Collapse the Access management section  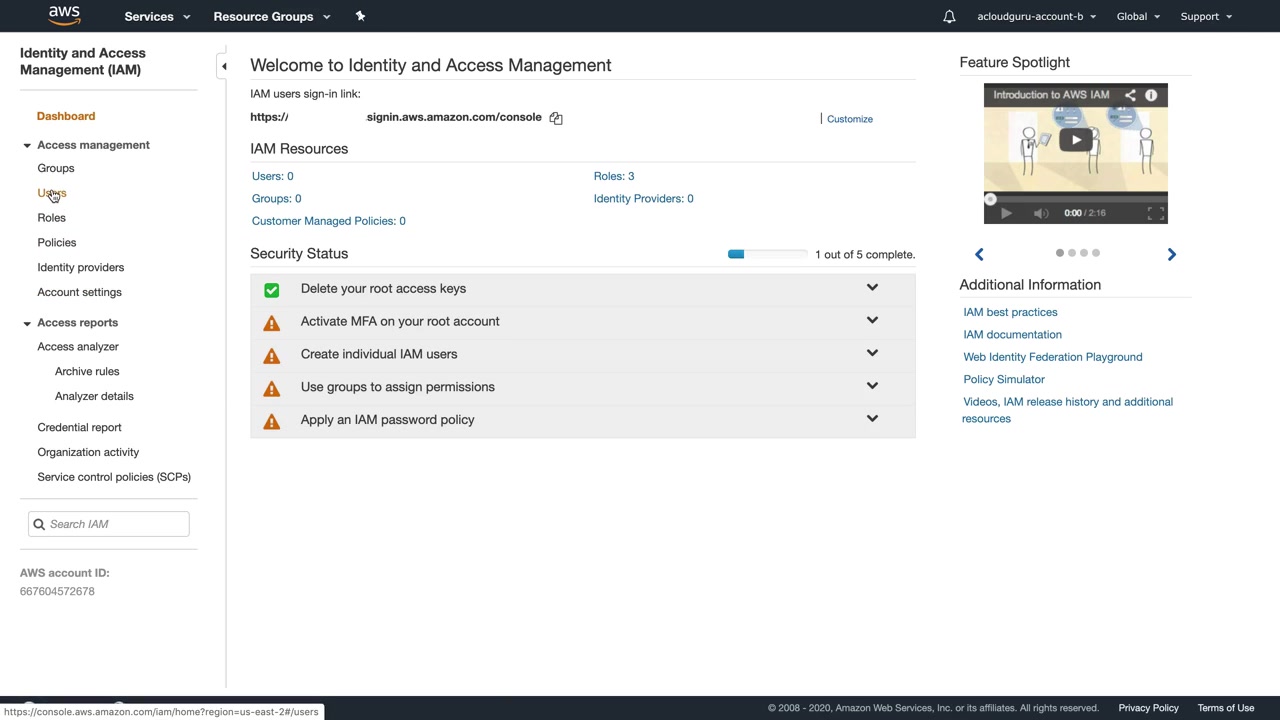[x=27, y=145]
